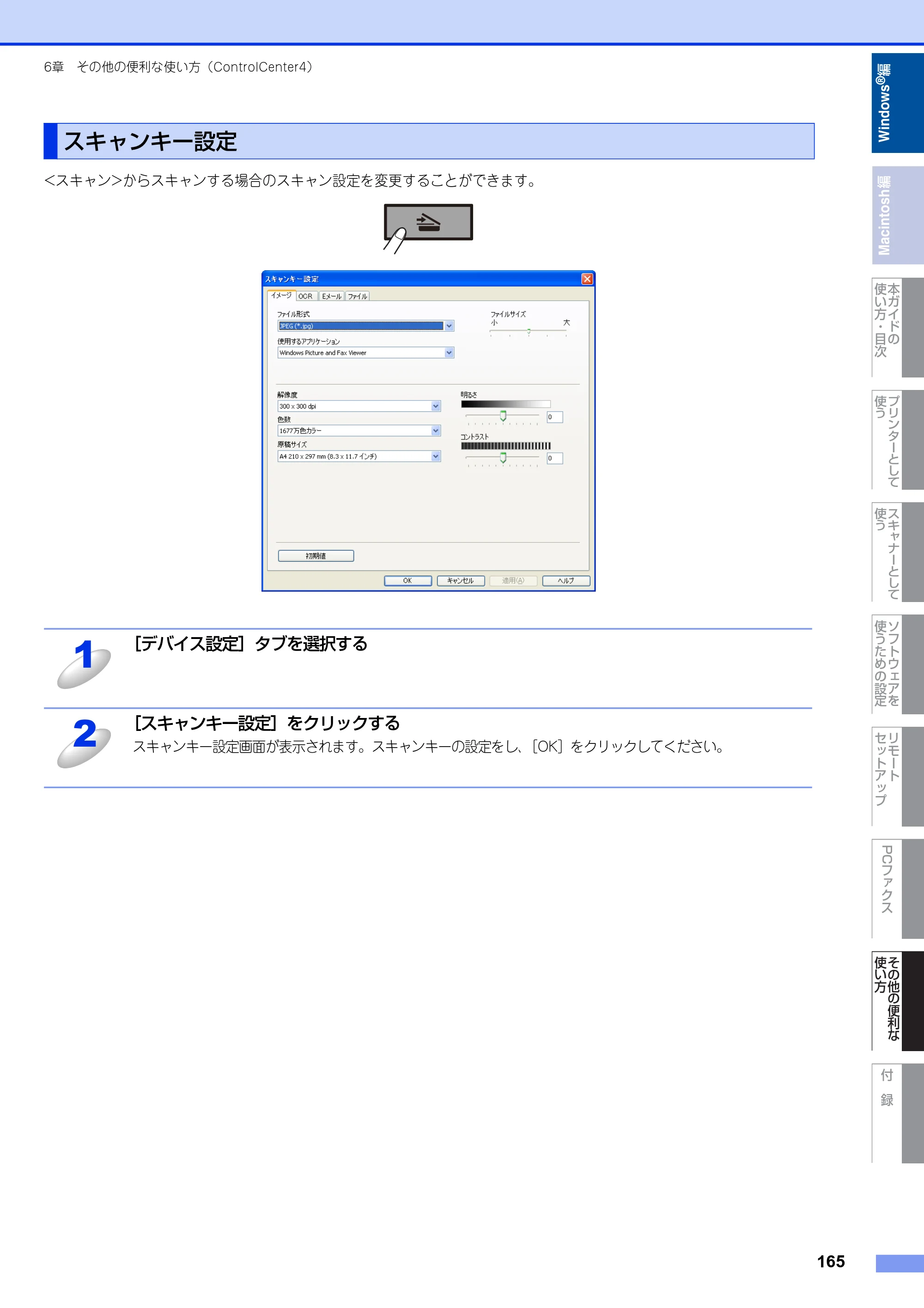Click the スキャンキー設定 section heading
924x1308 pixels.
(x=151, y=141)
